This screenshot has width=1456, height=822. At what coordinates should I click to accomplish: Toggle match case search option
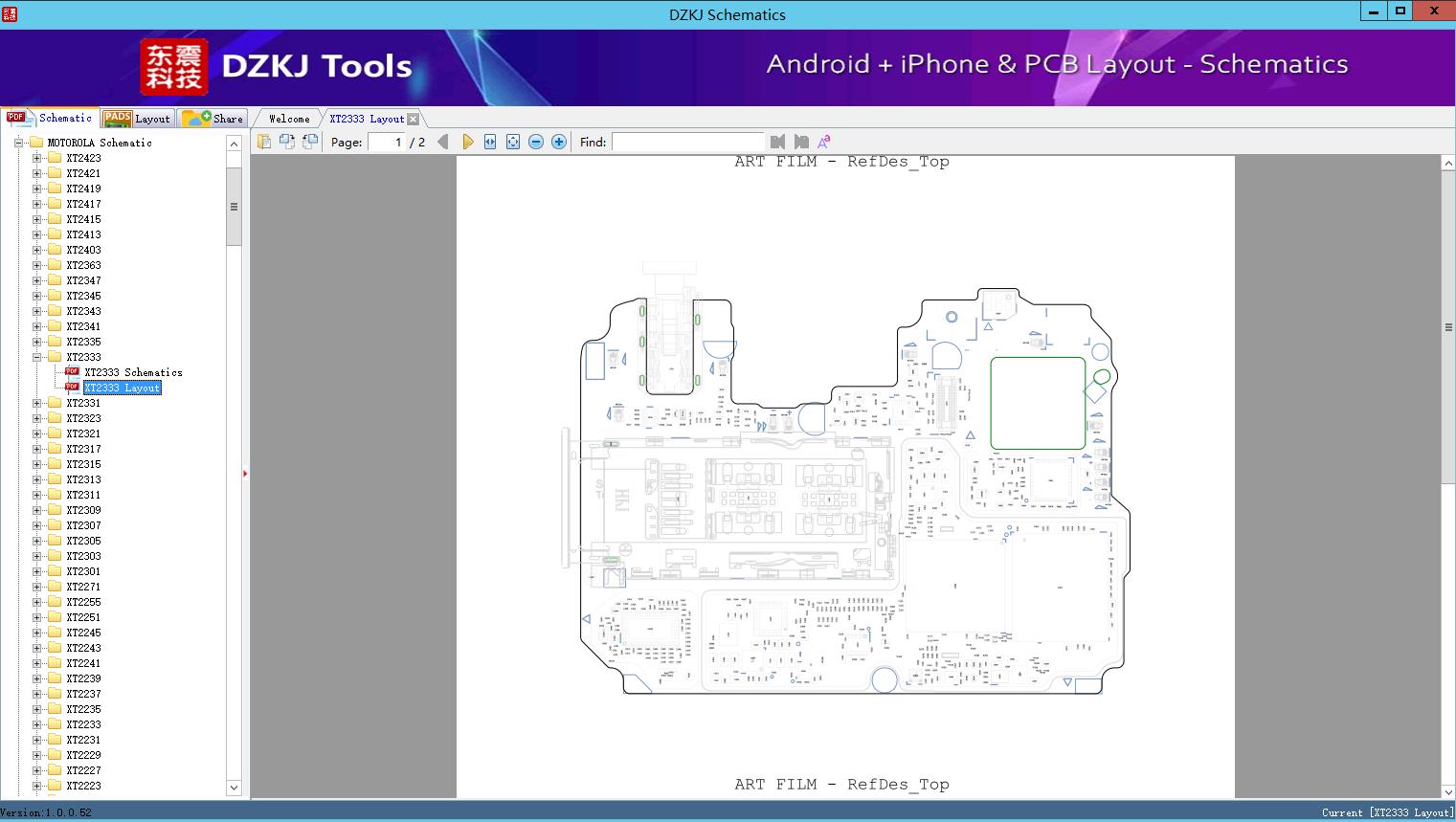[x=824, y=142]
